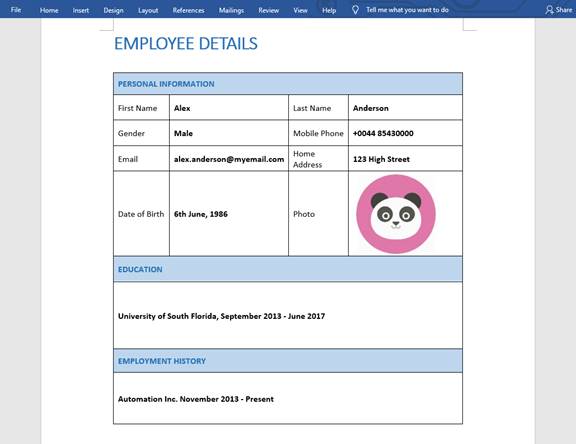Select the '123 High Street' address value

(x=381, y=159)
